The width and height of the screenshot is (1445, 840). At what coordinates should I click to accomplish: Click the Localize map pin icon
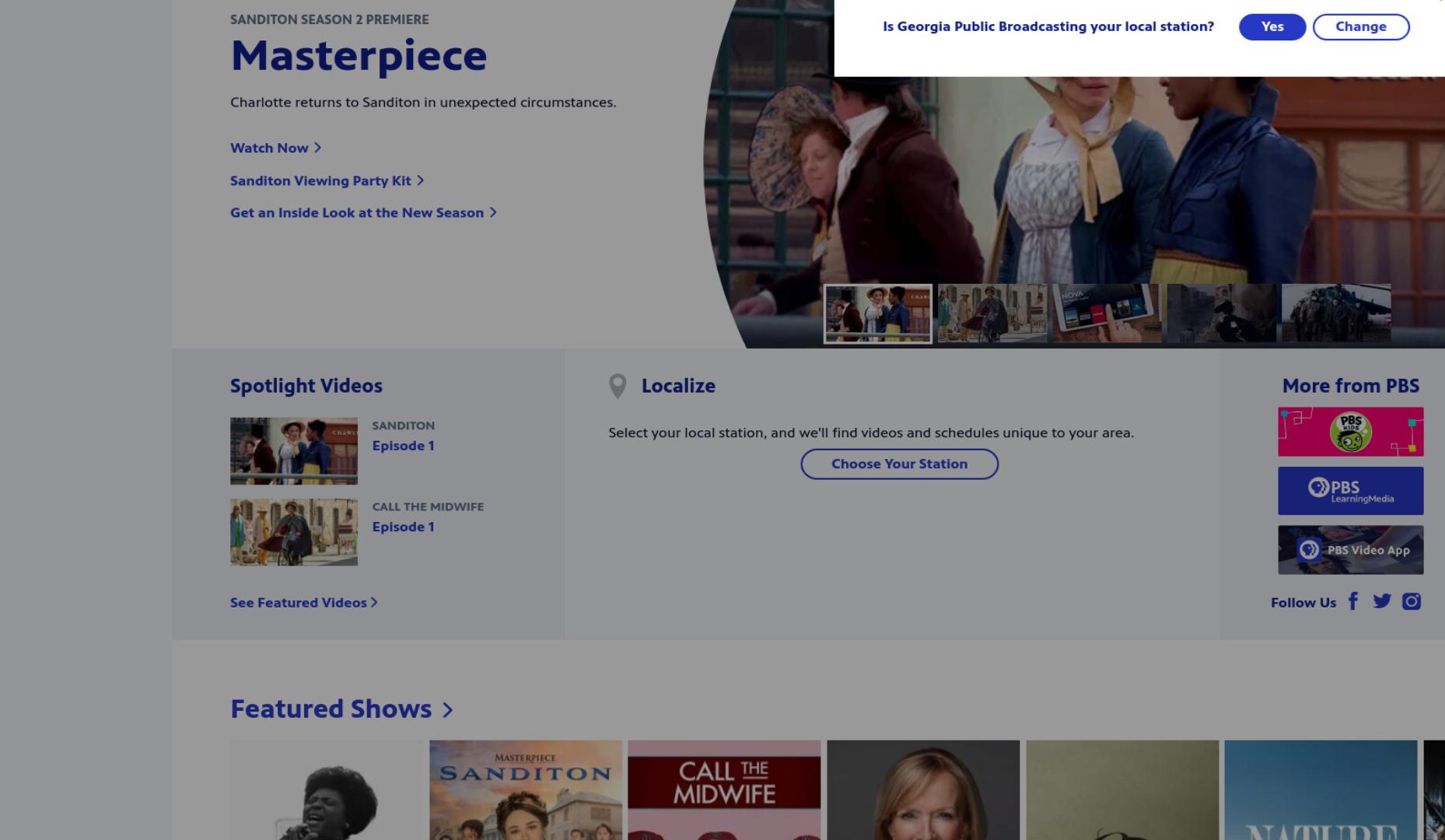point(618,387)
